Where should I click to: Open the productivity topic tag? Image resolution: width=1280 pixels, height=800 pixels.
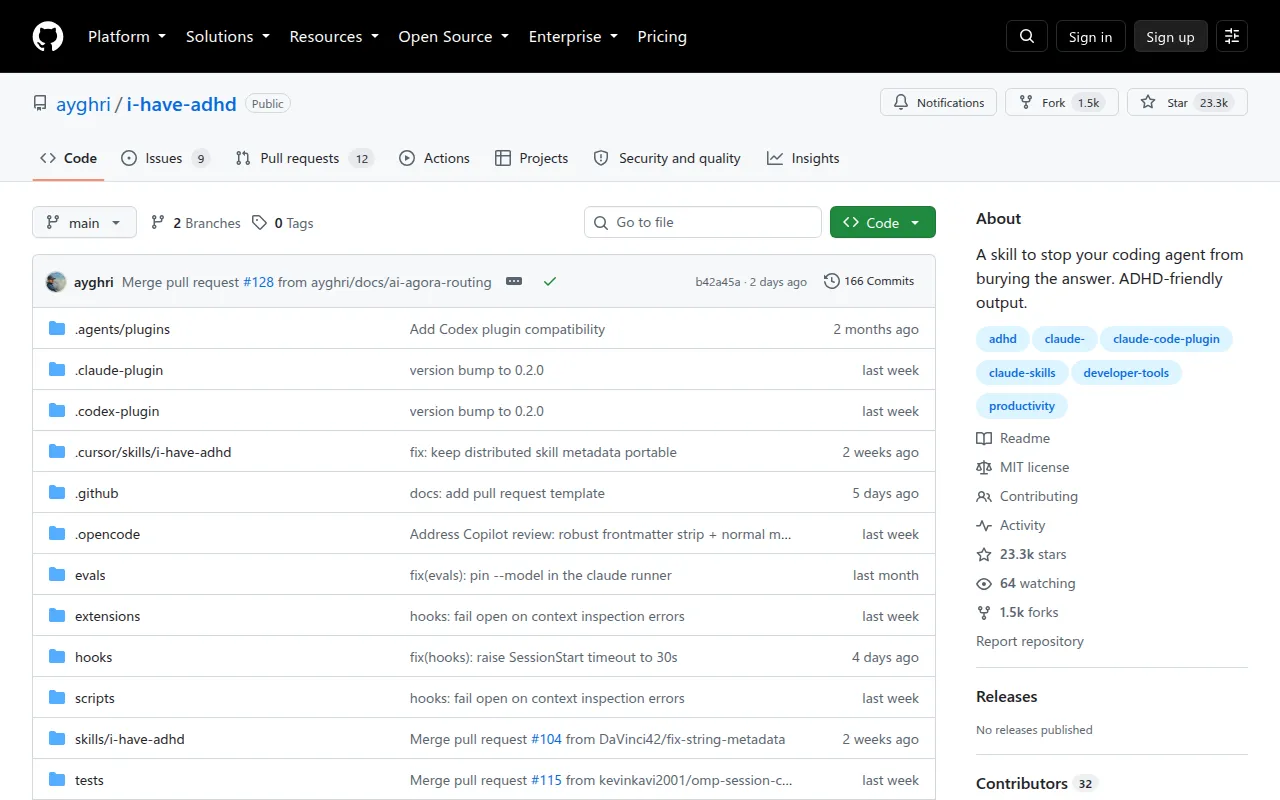point(1022,406)
